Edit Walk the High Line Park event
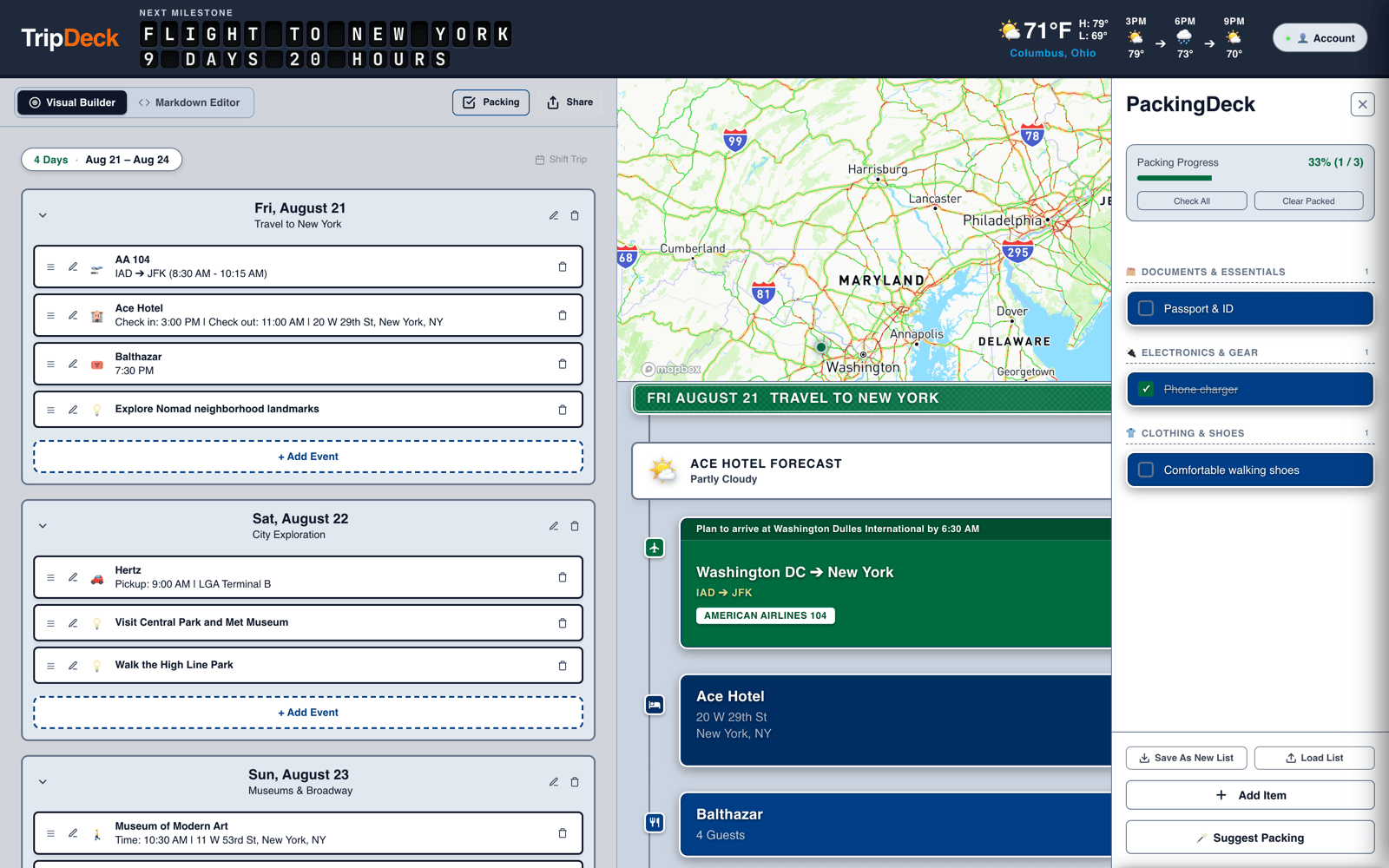Screen dimensions: 1389x868 tap(73, 666)
